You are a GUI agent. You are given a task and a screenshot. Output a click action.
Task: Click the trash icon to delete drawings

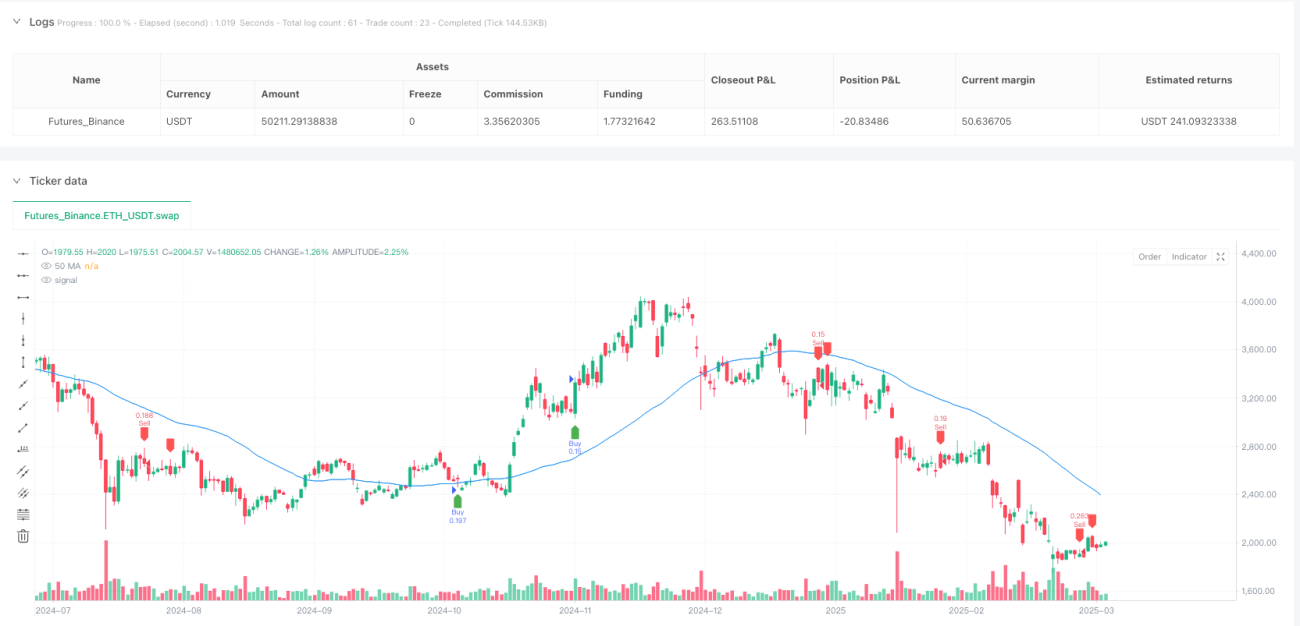[x=24, y=536]
